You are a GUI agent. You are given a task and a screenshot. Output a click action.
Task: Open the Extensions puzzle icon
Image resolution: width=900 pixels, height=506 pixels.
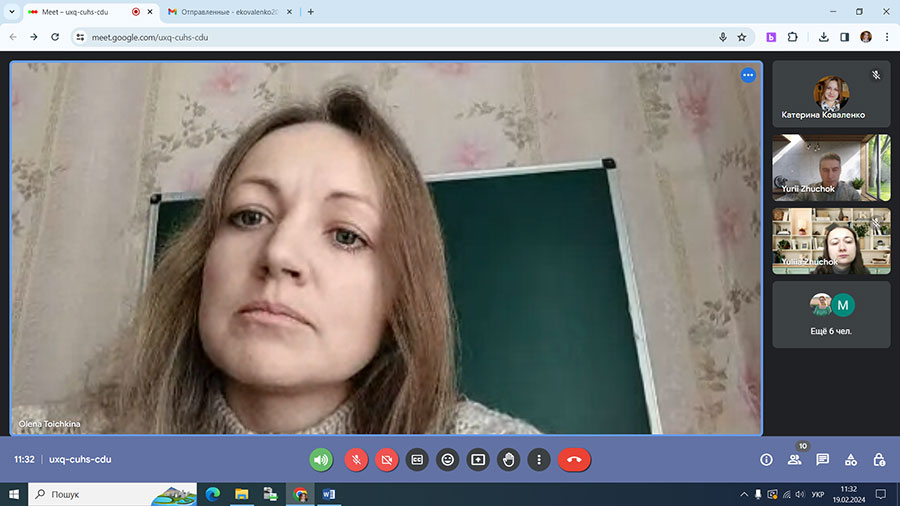click(793, 37)
